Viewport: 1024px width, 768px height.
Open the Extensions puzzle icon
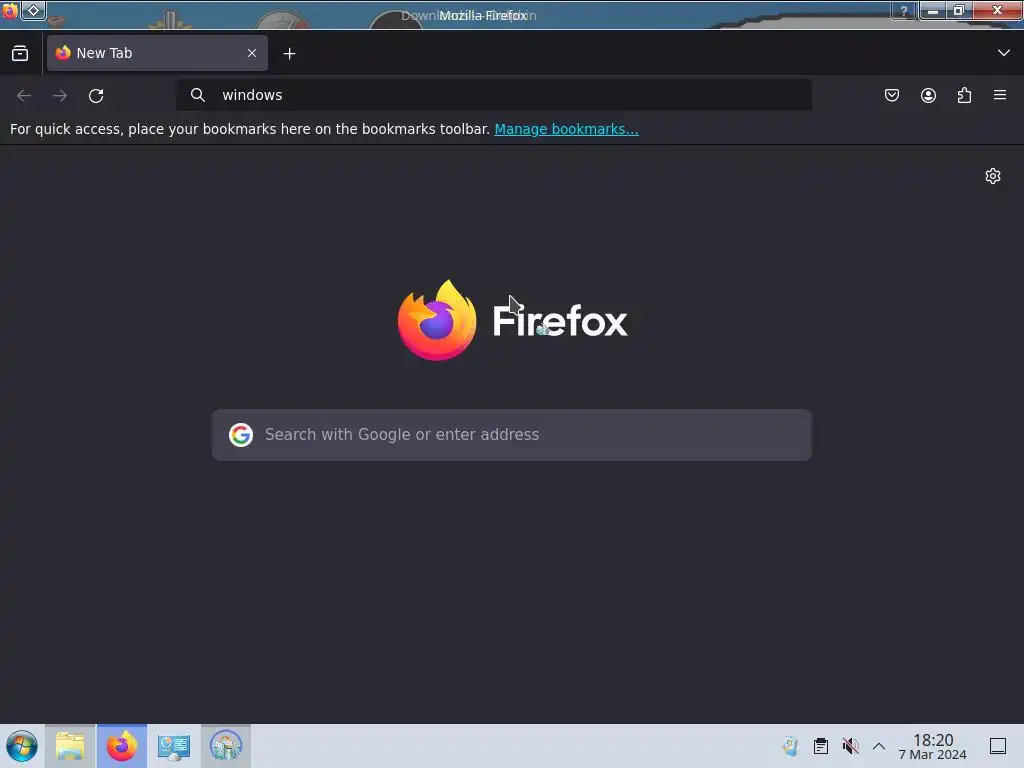point(964,95)
